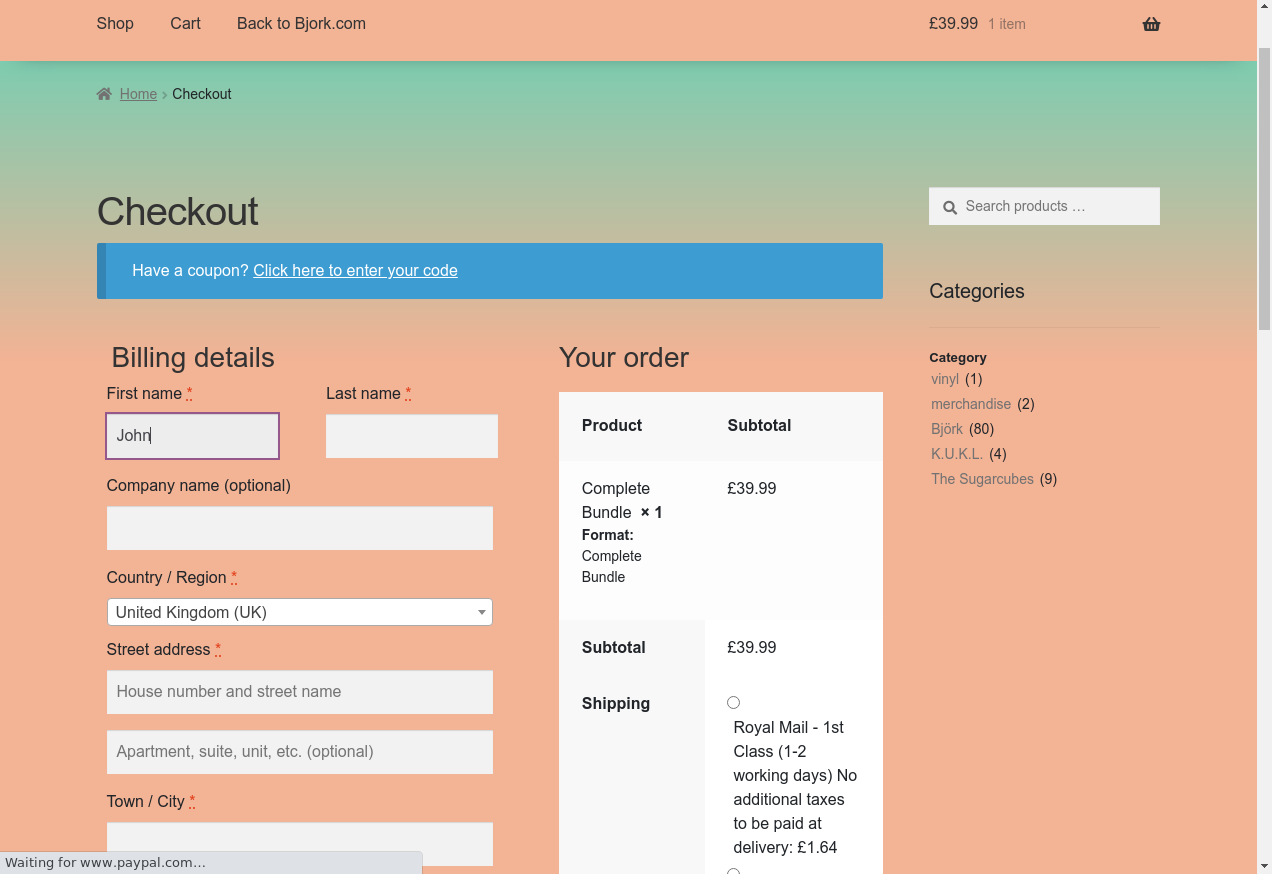The height and width of the screenshot is (874, 1272).
Task: Select Royal Mail 1st Class shipping
Action: [x=733, y=703]
